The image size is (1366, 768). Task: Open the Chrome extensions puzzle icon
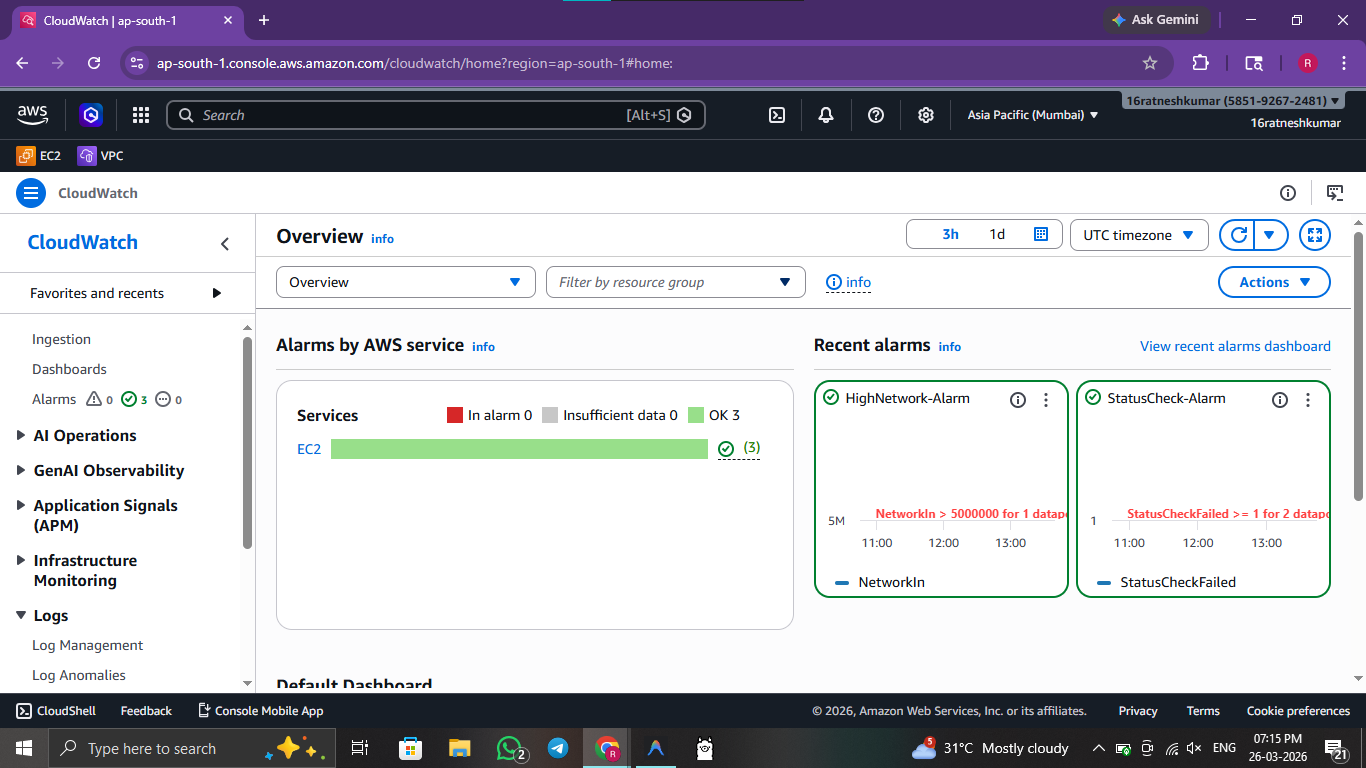(x=1201, y=63)
